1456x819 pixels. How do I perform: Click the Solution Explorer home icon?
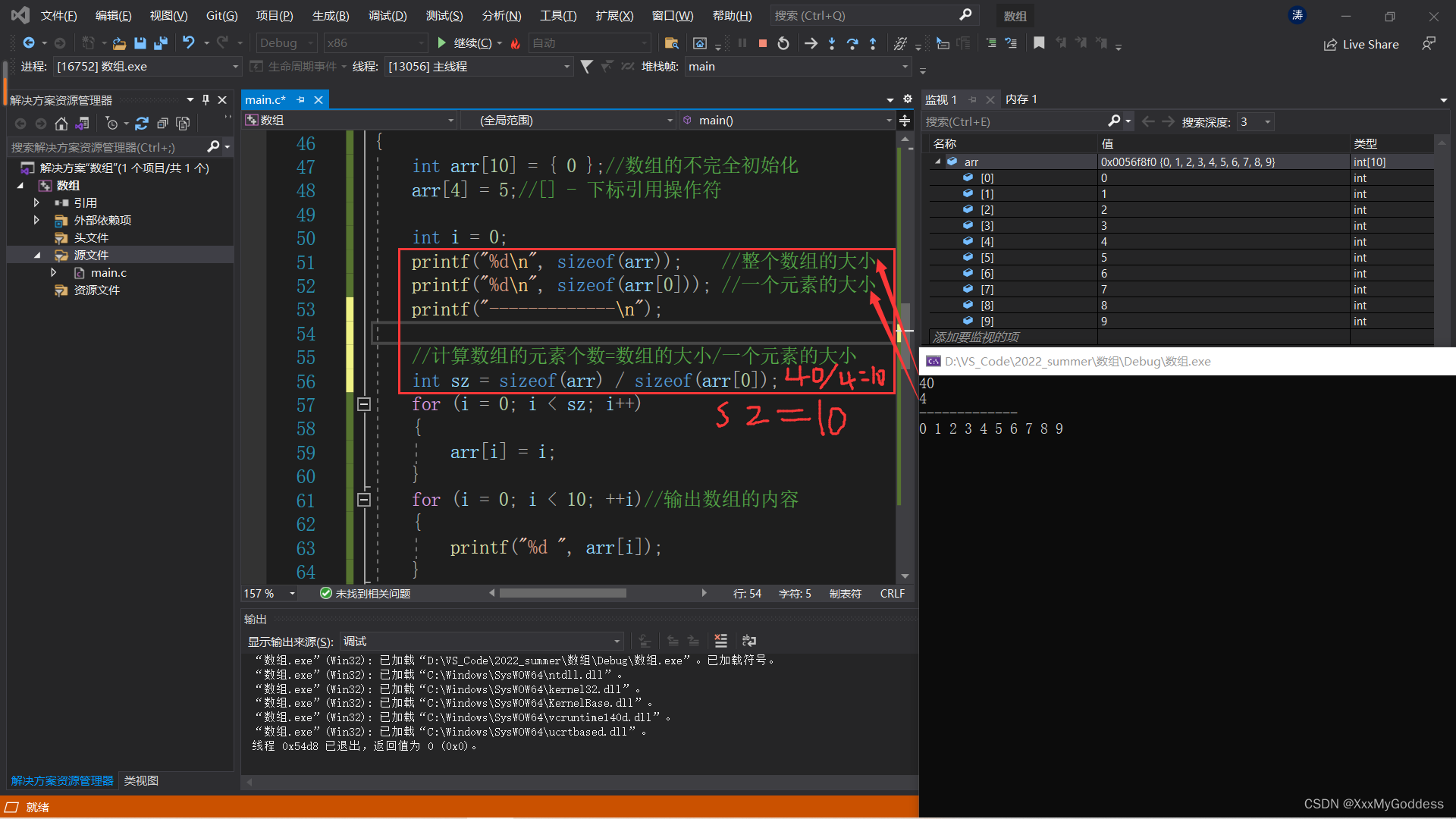61,124
